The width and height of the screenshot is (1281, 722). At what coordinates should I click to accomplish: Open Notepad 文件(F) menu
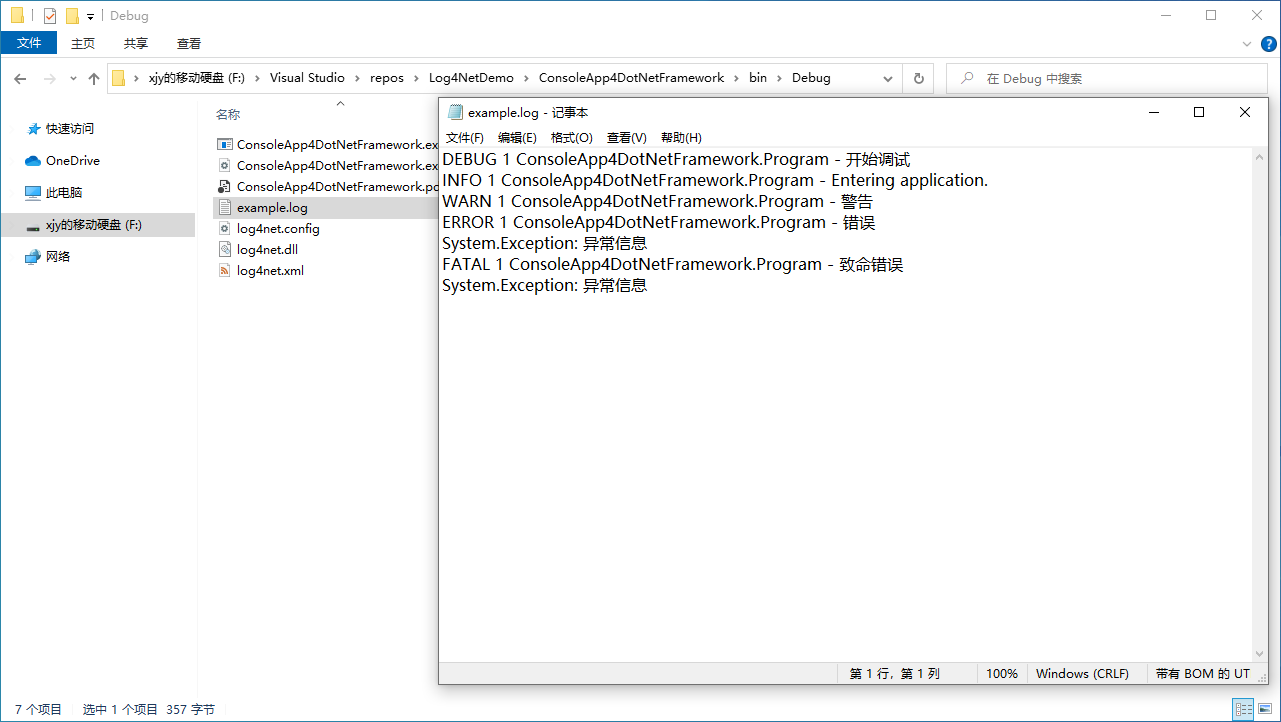click(464, 138)
